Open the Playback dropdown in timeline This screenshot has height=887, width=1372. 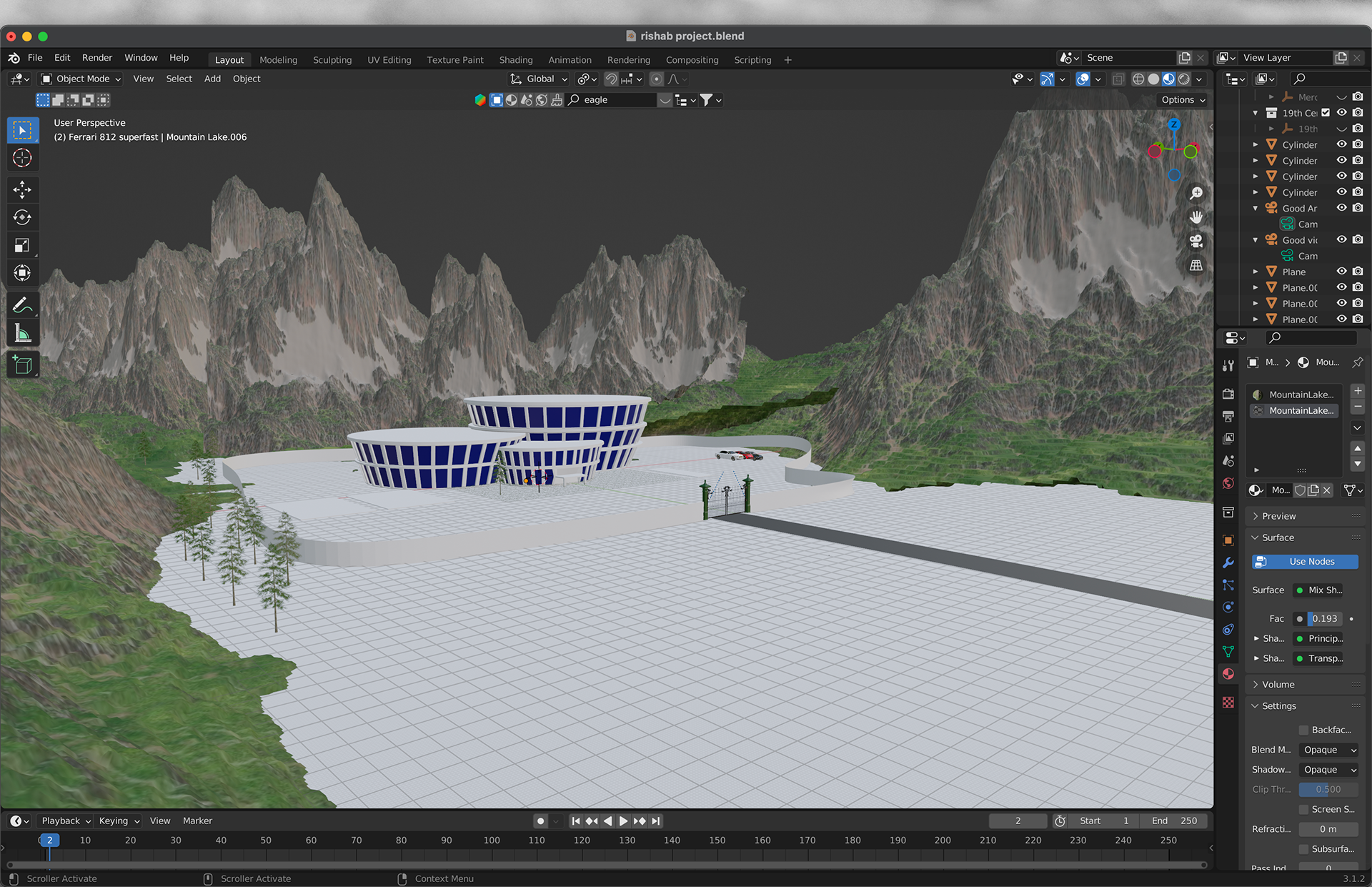pyautogui.click(x=66, y=821)
